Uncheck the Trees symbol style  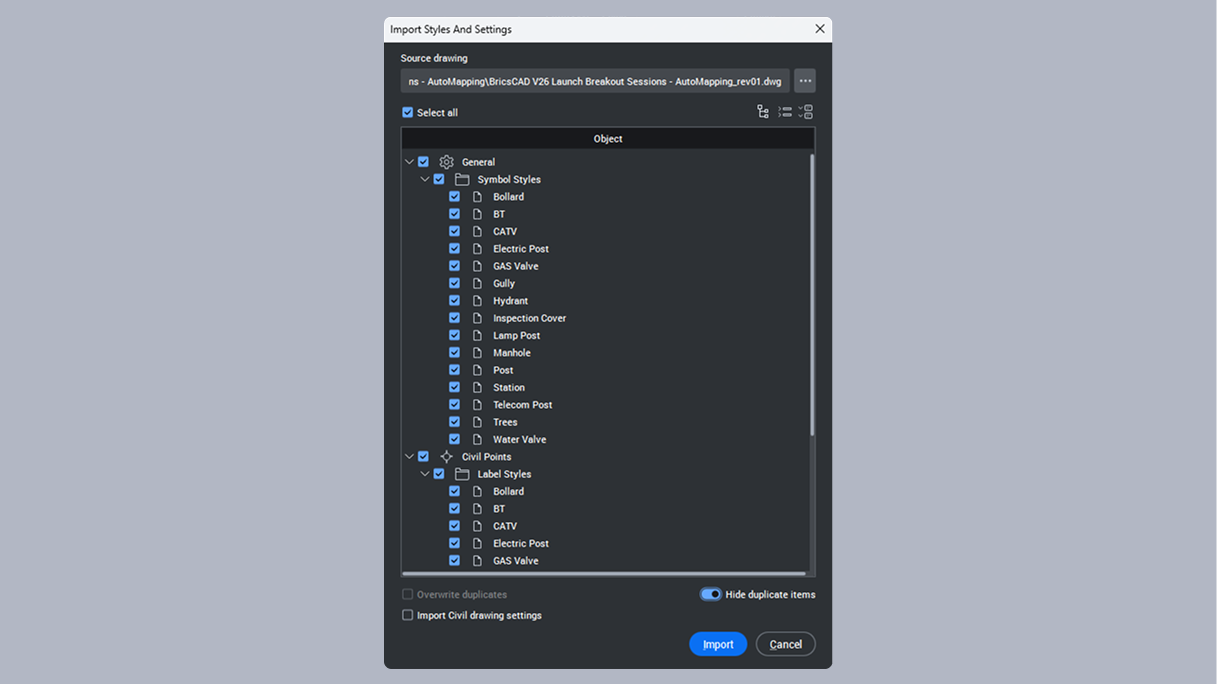(454, 421)
